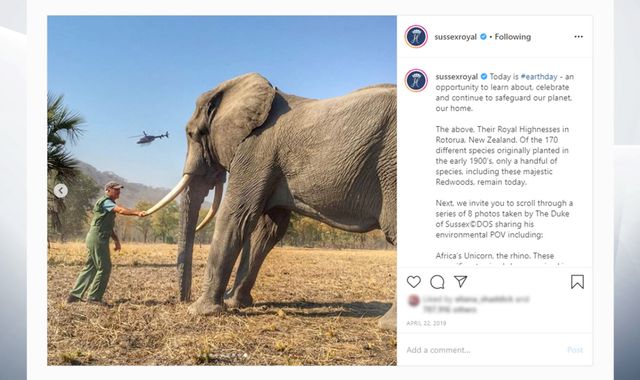The image size is (640, 380).
Task: Click the verified badge in post header
Action: pyautogui.click(x=483, y=36)
